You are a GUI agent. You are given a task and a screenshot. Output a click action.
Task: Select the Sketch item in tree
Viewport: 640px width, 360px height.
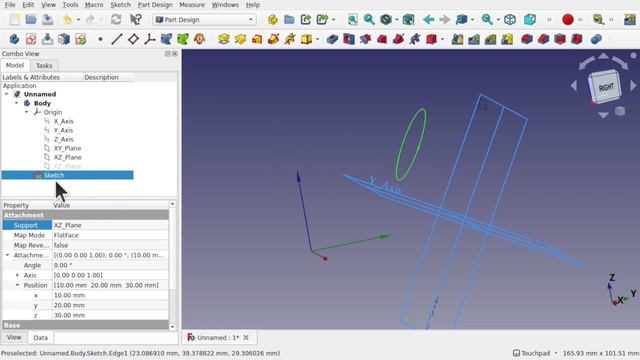click(54, 175)
